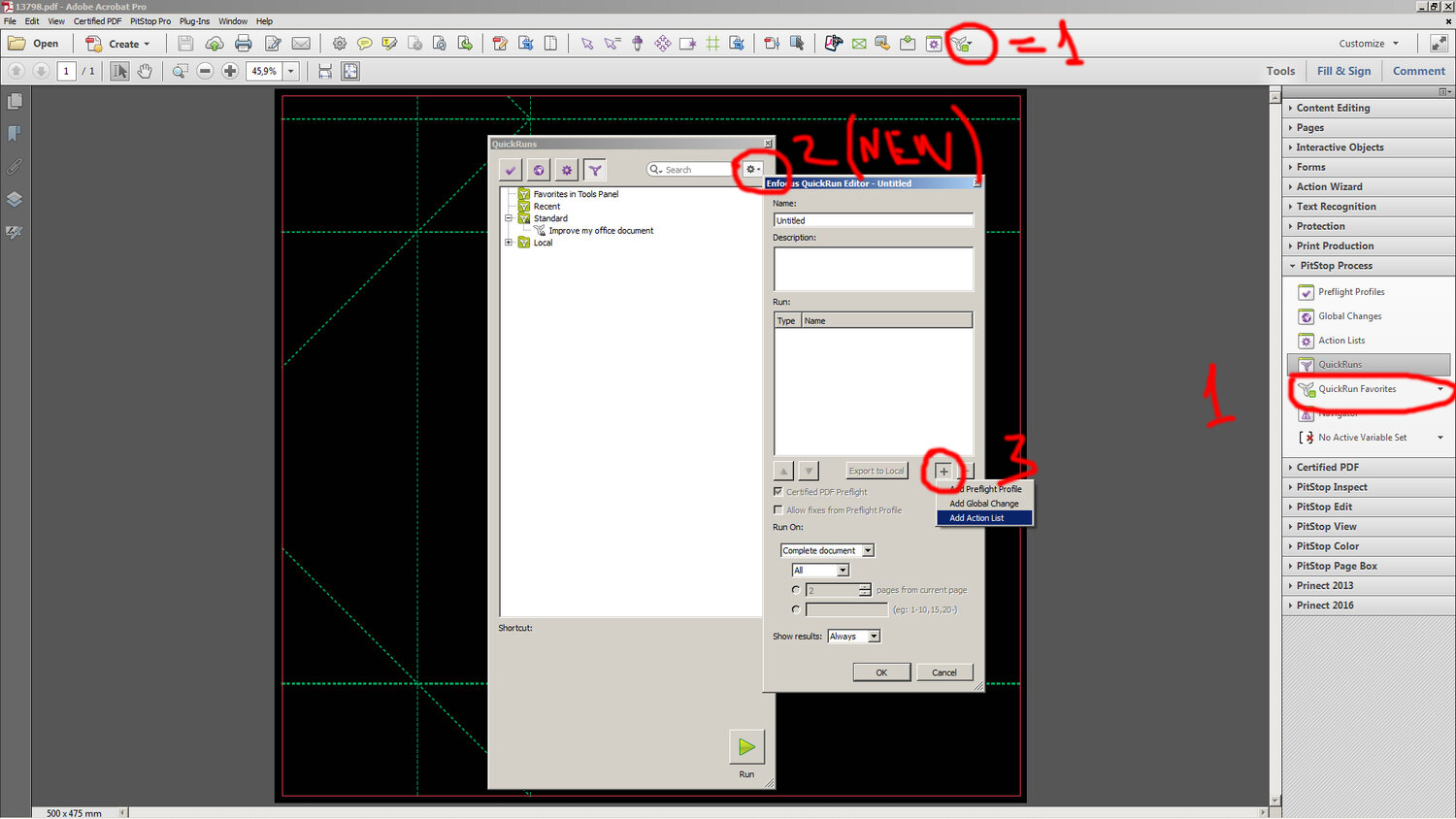Click the fit page to window icon
The width and height of the screenshot is (1456, 819).
350,71
